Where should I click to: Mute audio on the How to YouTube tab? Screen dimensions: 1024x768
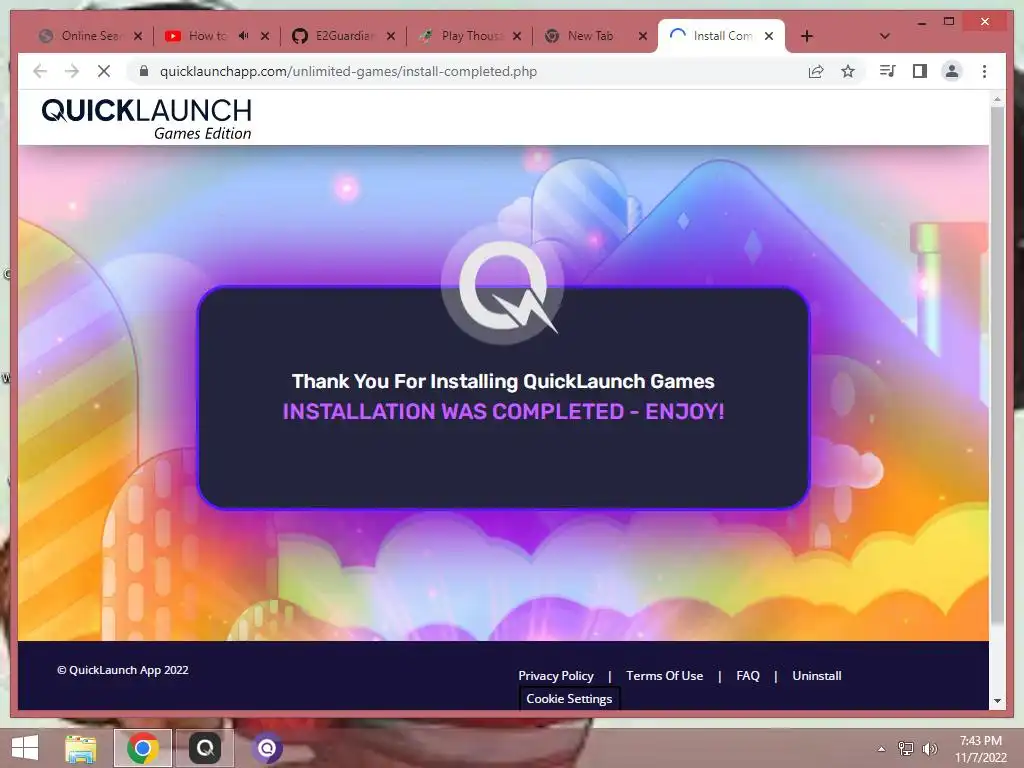pyautogui.click(x=244, y=35)
